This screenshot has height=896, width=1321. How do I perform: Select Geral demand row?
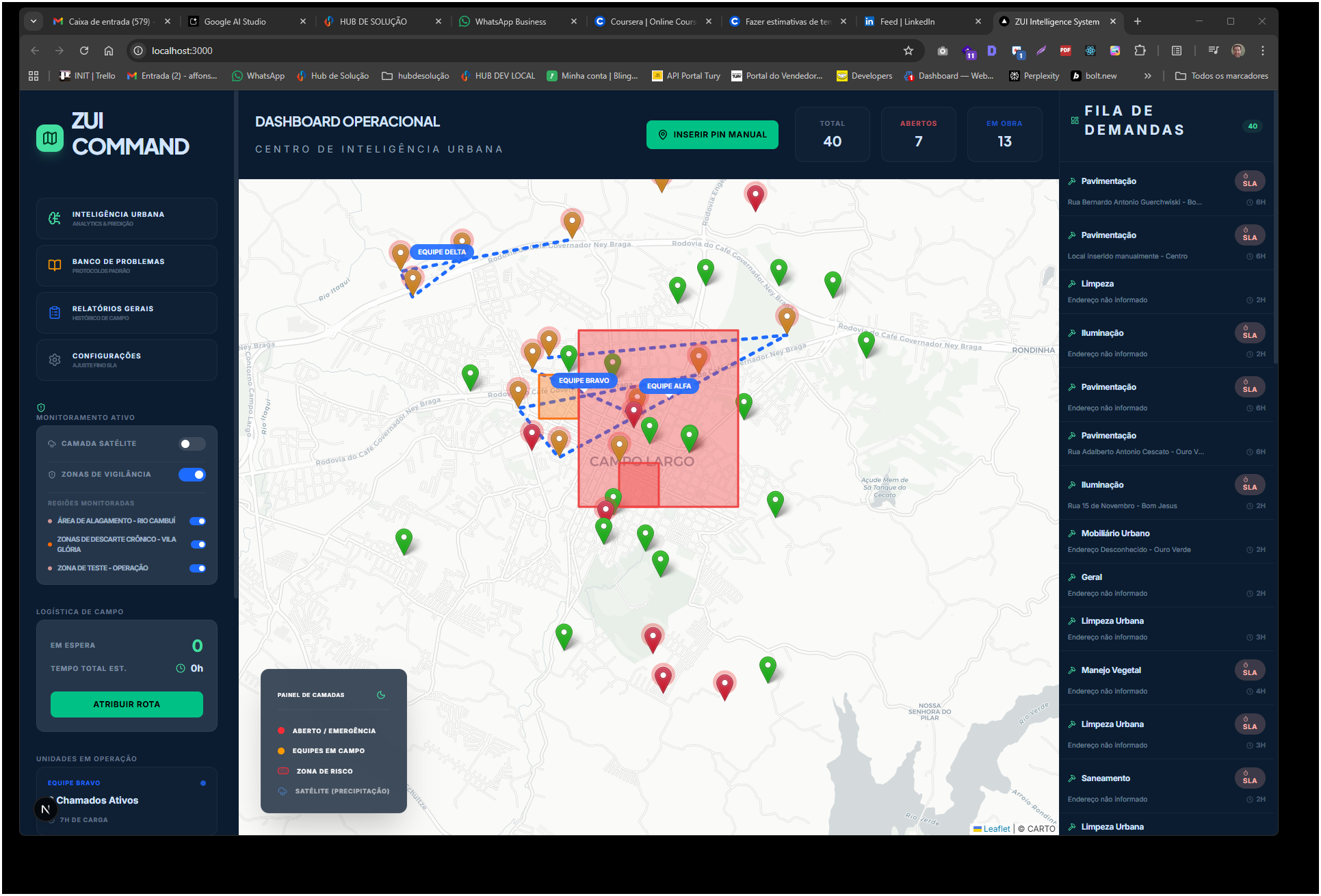(x=1166, y=585)
